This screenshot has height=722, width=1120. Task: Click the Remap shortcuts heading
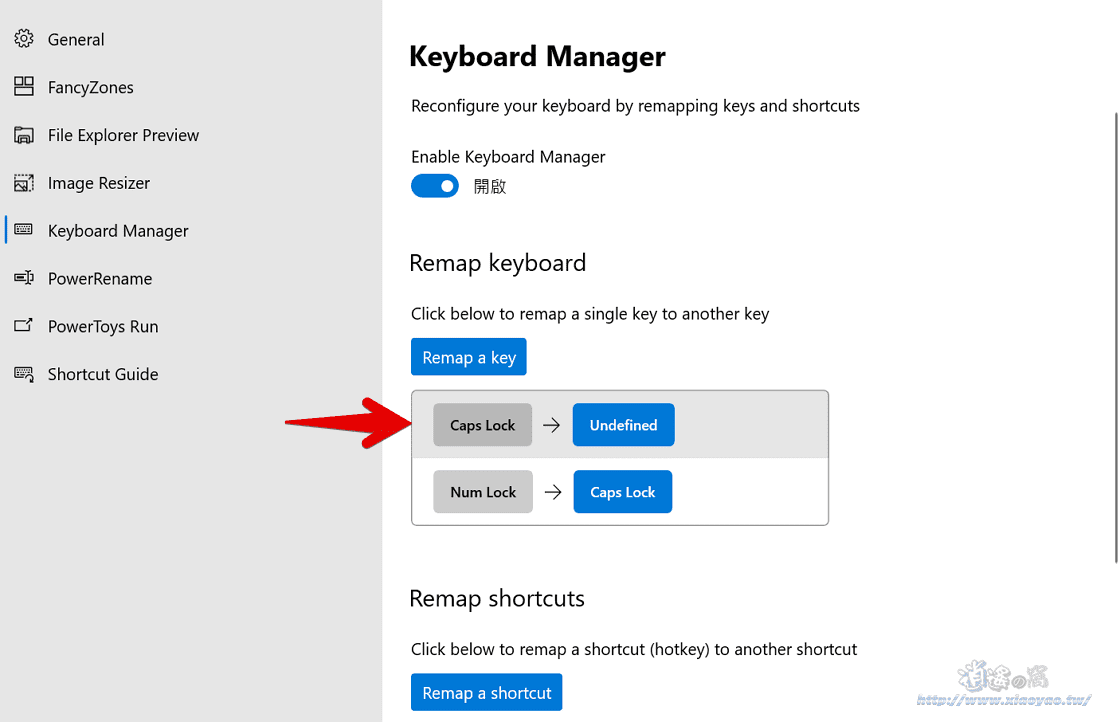(497, 598)
